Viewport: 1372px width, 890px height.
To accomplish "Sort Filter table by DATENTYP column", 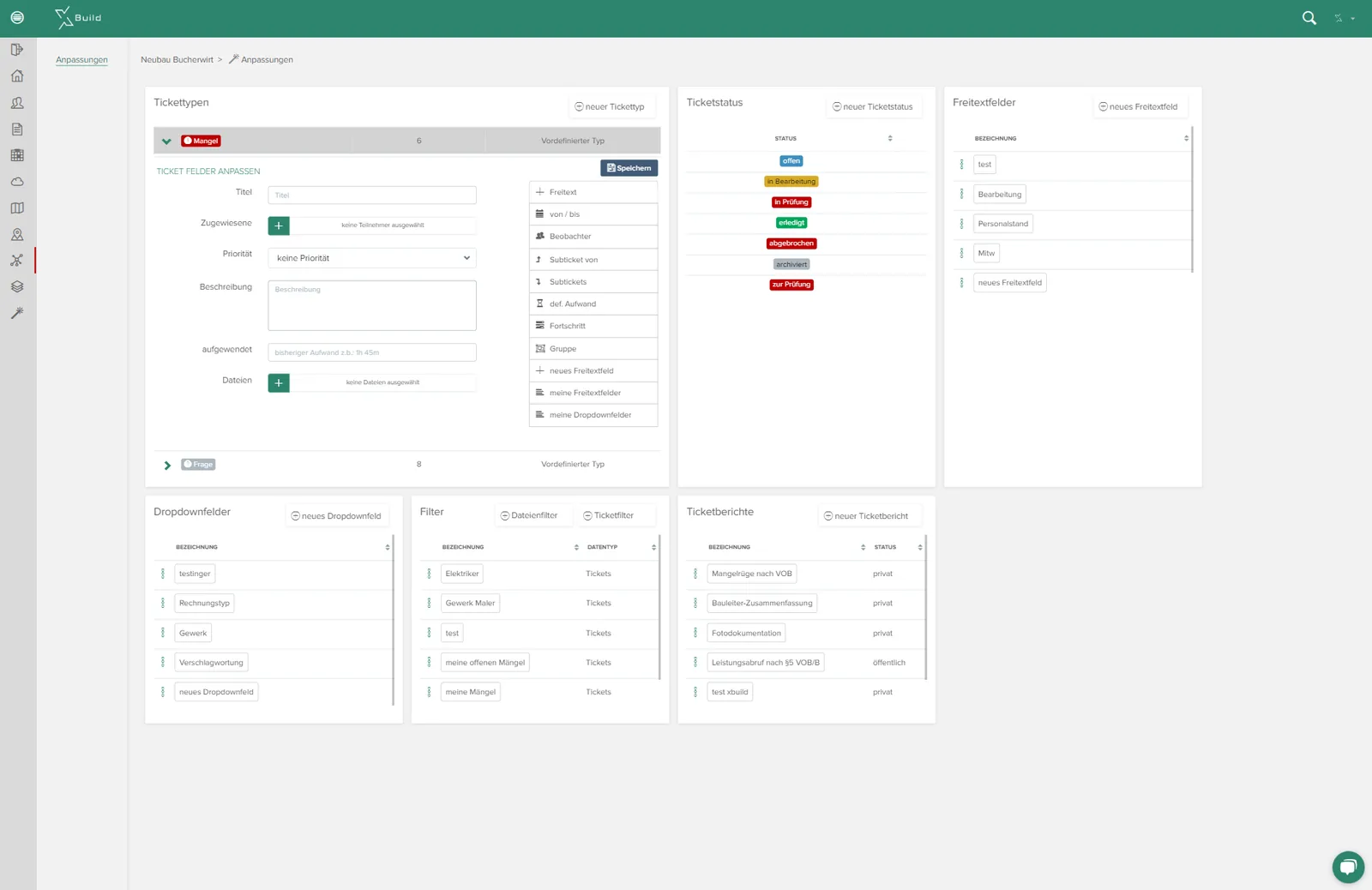I will [653, 547].
